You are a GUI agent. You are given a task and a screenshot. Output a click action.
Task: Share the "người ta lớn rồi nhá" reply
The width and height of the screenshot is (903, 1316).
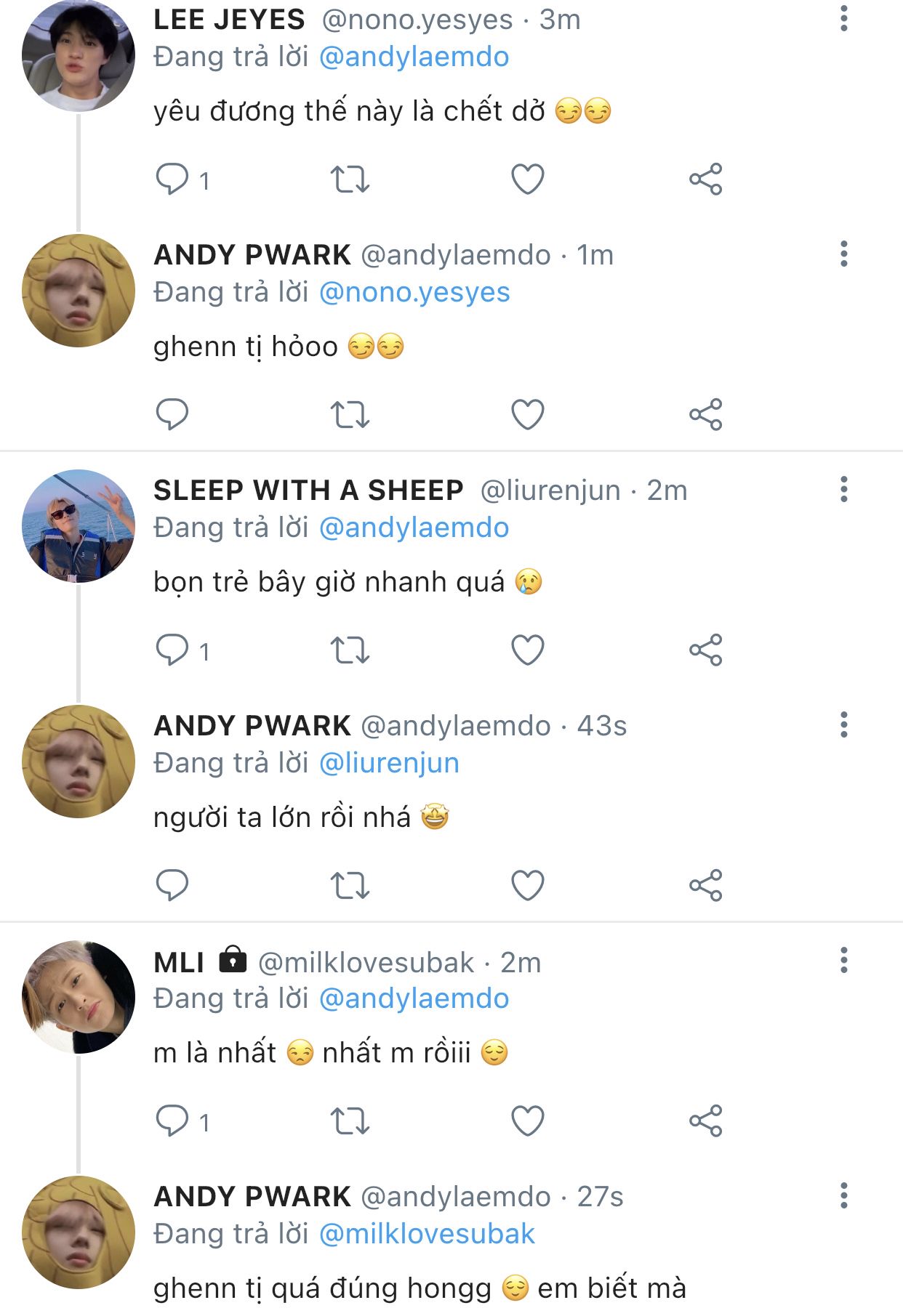click(705, 885)
